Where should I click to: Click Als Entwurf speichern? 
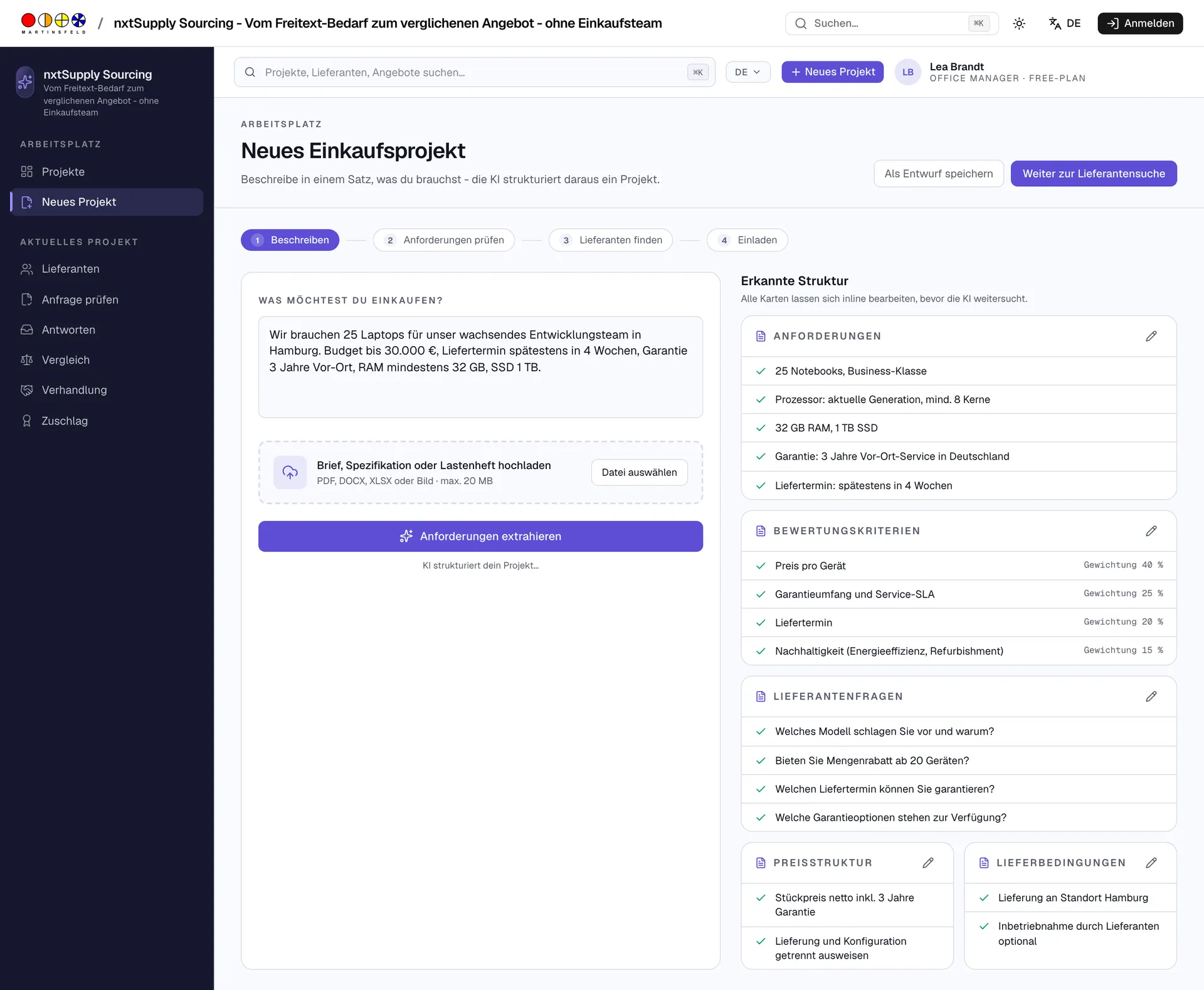click(938, 174)
